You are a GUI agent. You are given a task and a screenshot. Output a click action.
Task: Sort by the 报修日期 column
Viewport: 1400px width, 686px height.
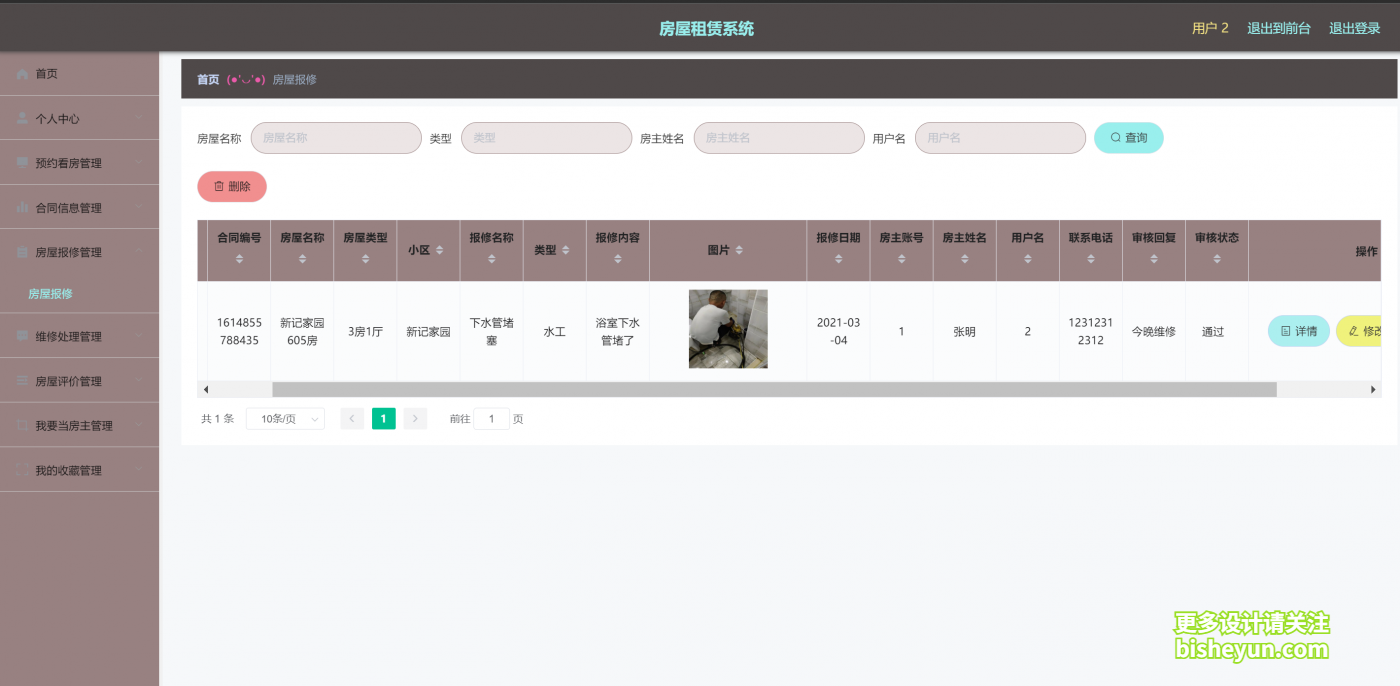(838, 259)
